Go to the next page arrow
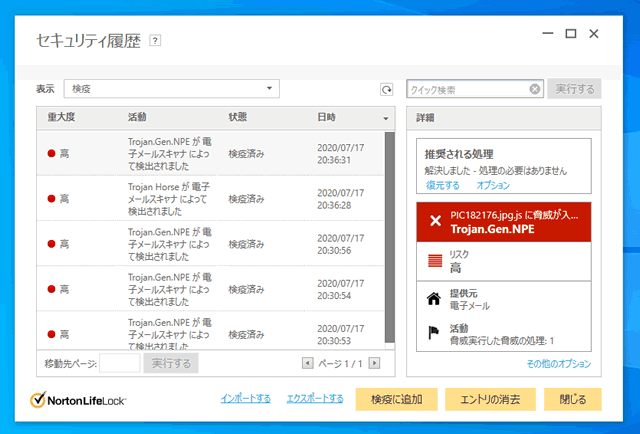 pos(374,363)
